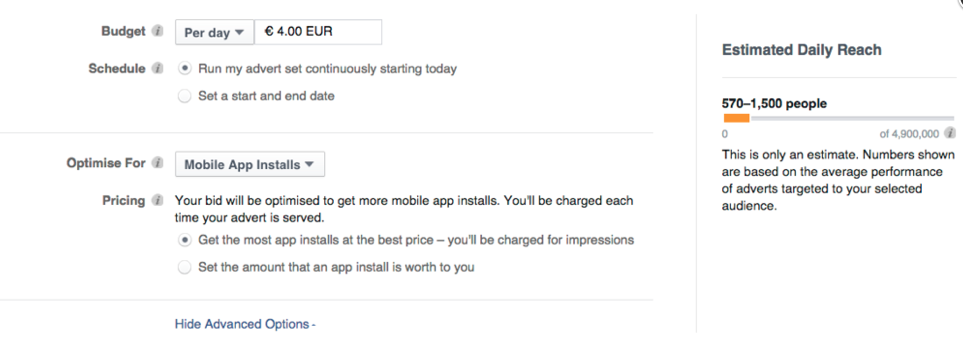Click the Hide Advanced Options link
963x360 pixels.
pos(245,324)
